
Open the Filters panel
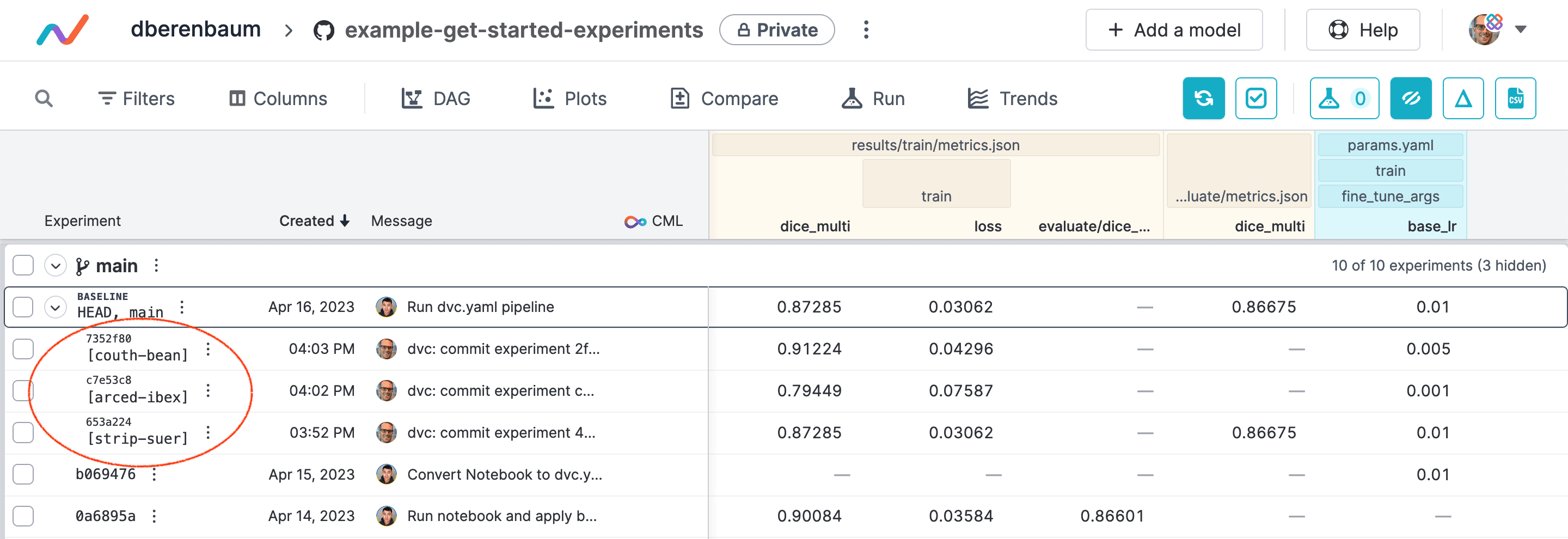(x=136, y=99)
